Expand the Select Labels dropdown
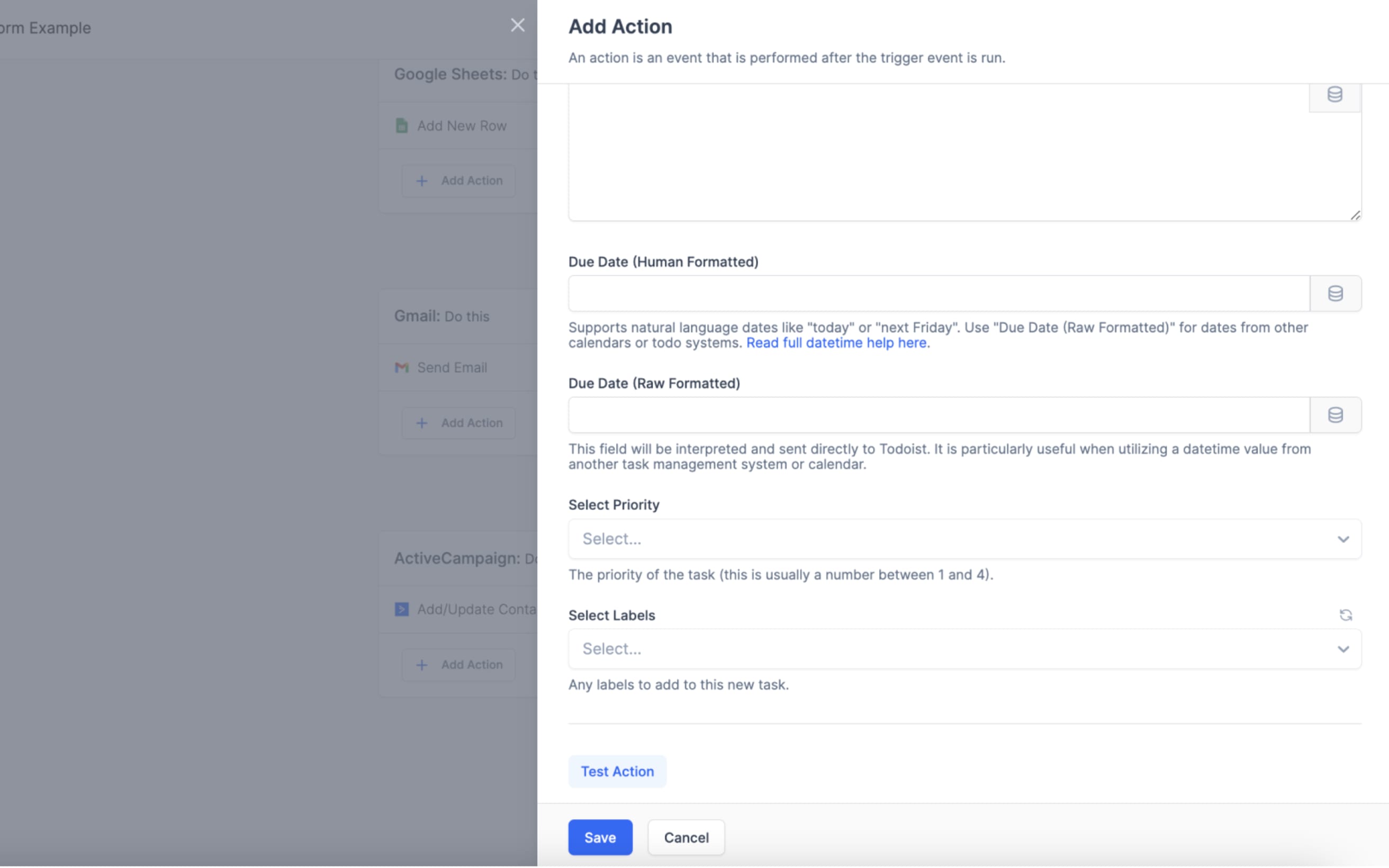Screen dimensions: 1389x868 pos(1345,648)
